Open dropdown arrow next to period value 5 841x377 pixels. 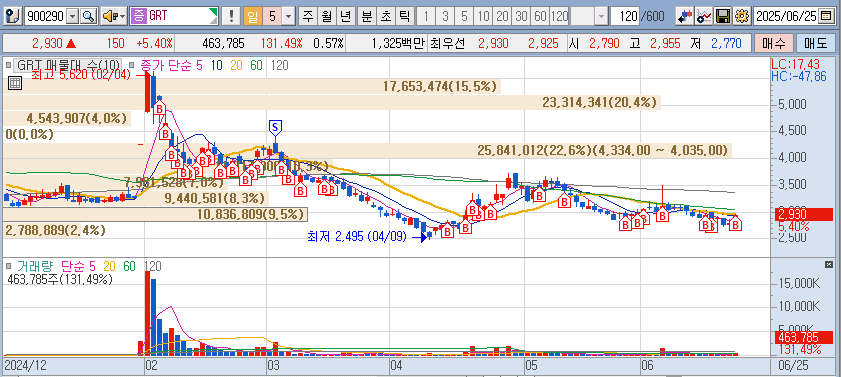[289, 16]
